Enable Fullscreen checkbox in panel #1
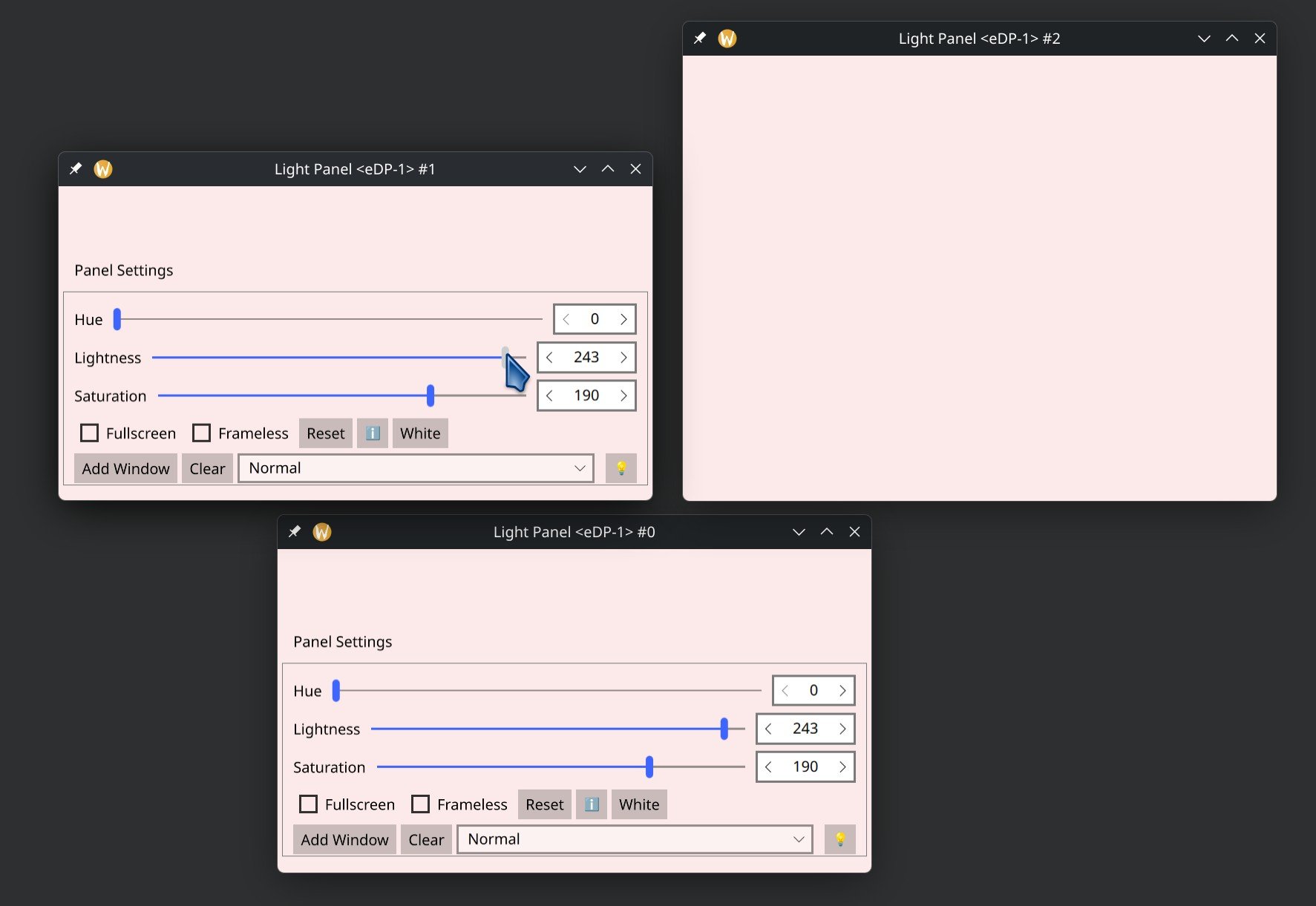 point(90,433)
